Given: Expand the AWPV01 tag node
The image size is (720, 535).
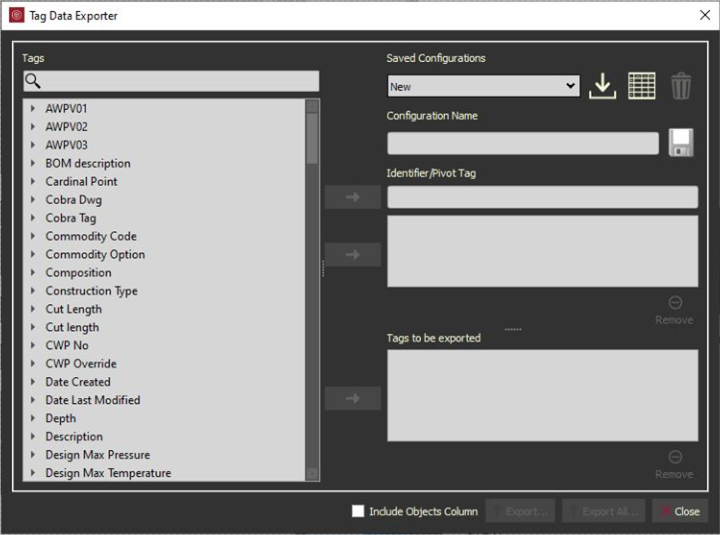Looking at the screenshot, I should point(33,109).
